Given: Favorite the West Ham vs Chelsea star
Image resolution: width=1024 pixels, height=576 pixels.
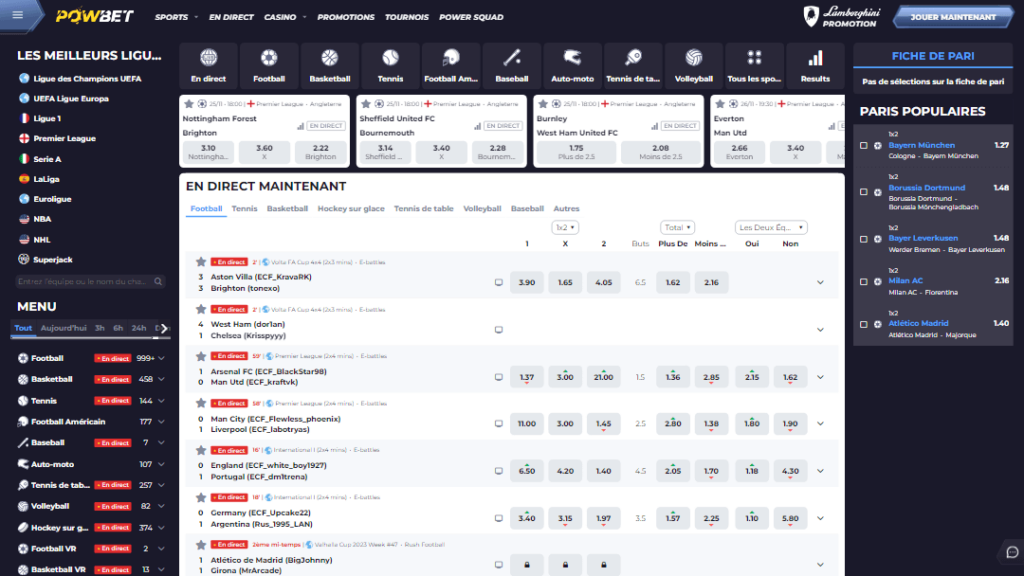Looking at the screenshot, I should [x=200, y=309].
